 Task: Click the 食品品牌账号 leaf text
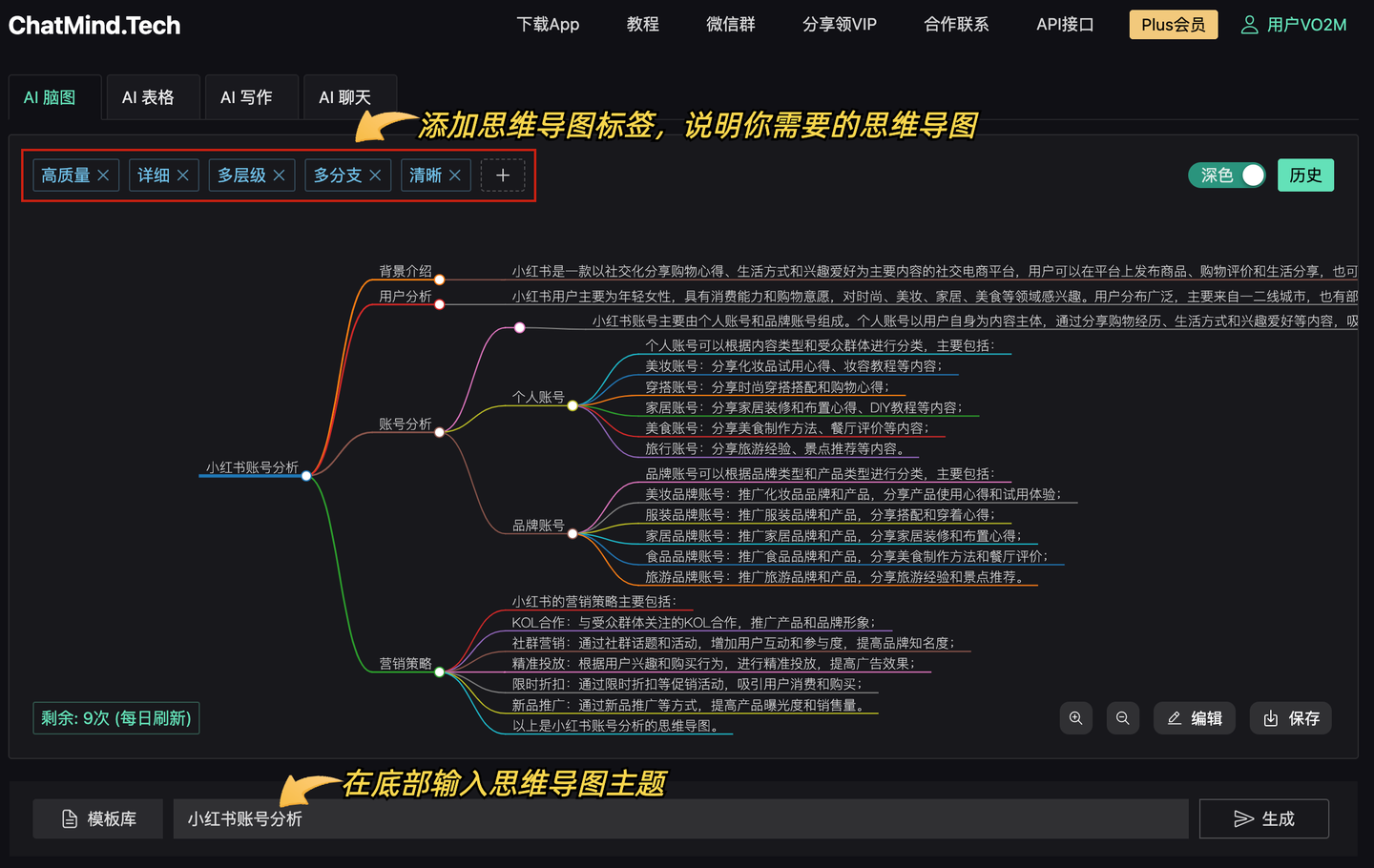coord(847,556)
